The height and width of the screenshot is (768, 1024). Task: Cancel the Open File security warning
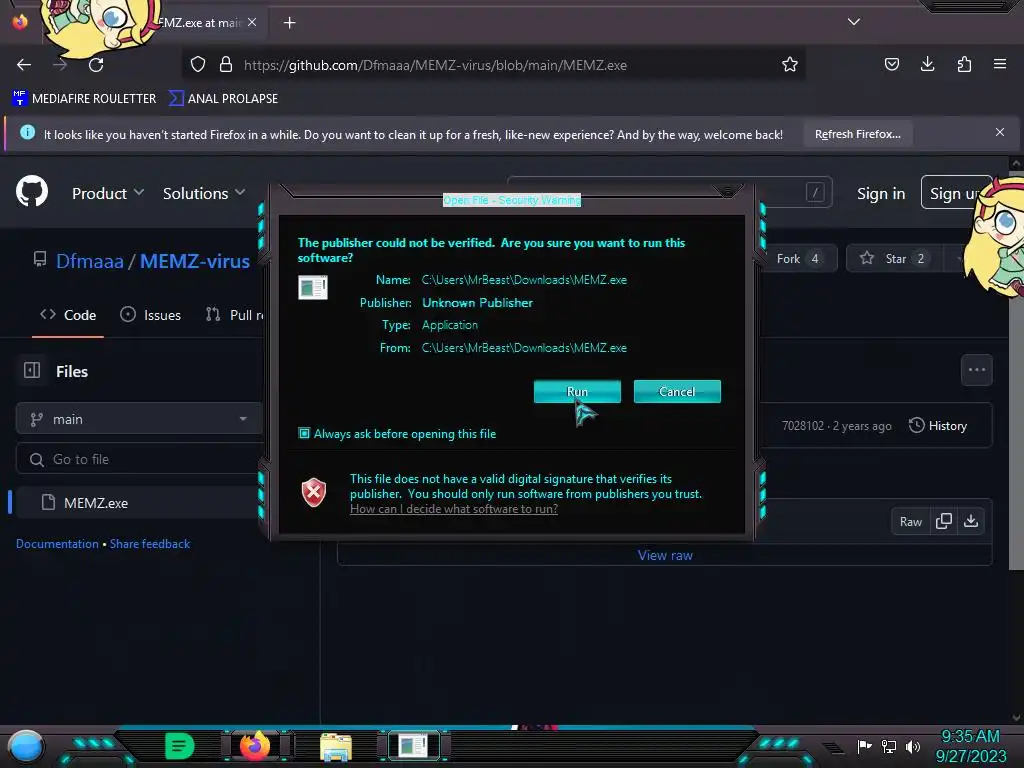coord(677,391)
